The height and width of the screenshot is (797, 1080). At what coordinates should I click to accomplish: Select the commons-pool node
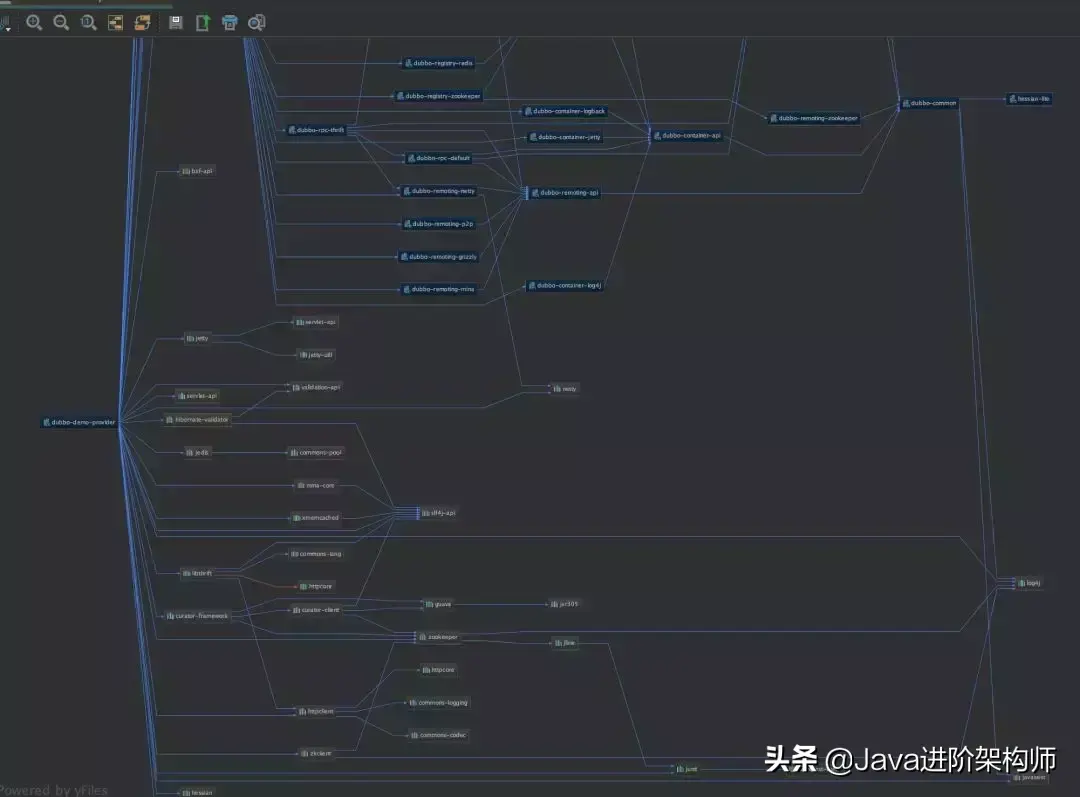[x=316, y=453]
